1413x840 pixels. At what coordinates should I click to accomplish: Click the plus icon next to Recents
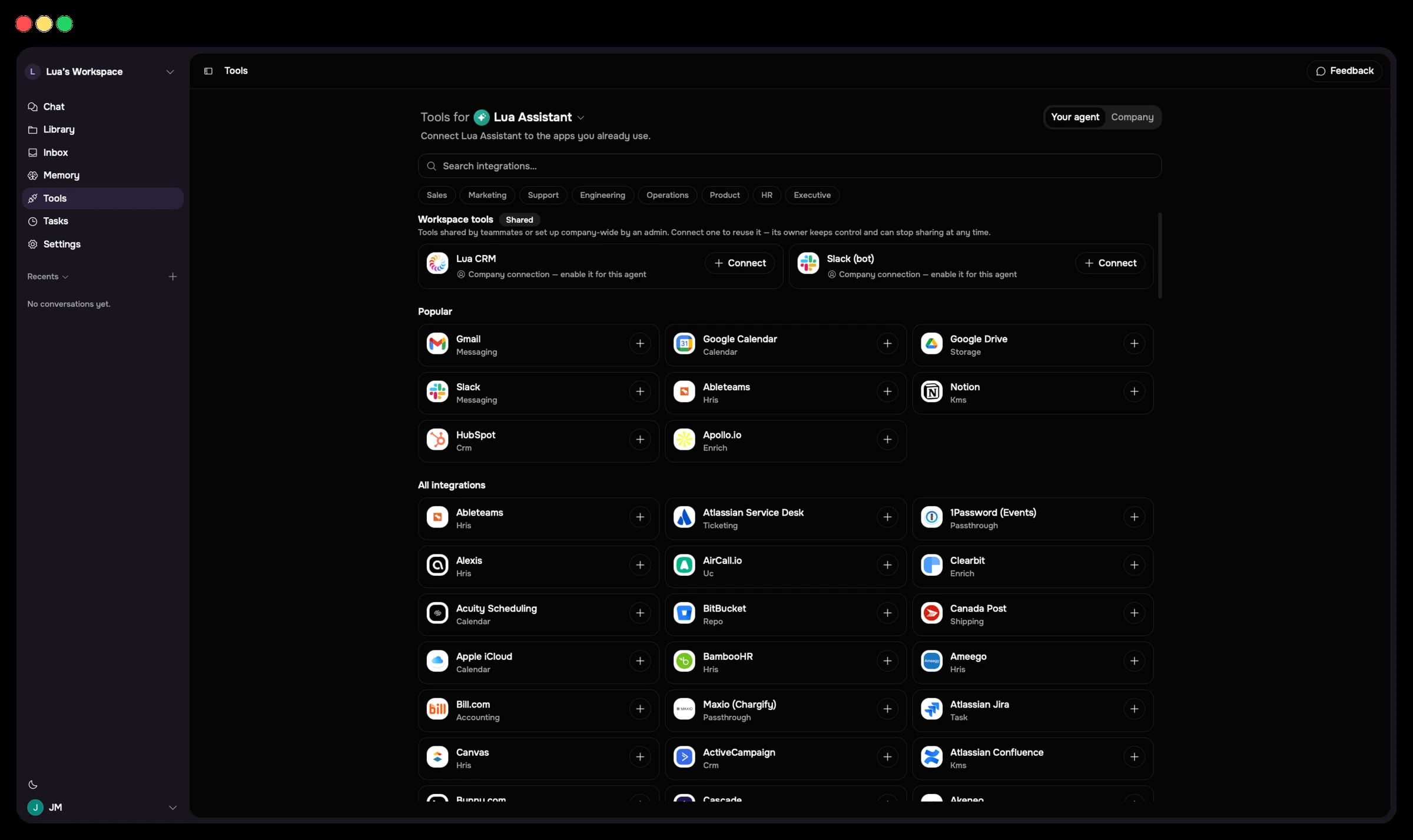click(x=173, y=277)
